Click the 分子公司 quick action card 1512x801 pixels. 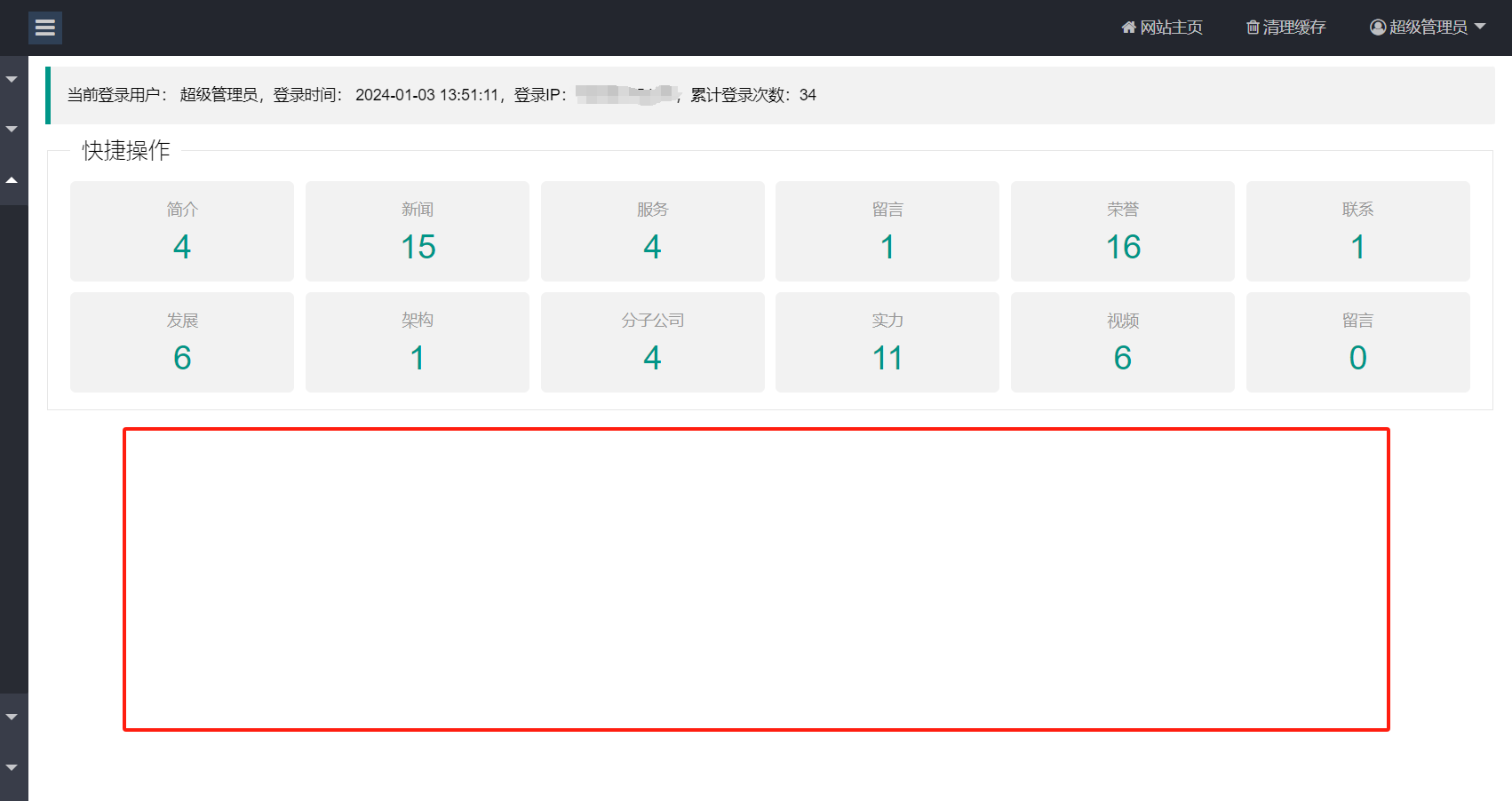point(652,342)
